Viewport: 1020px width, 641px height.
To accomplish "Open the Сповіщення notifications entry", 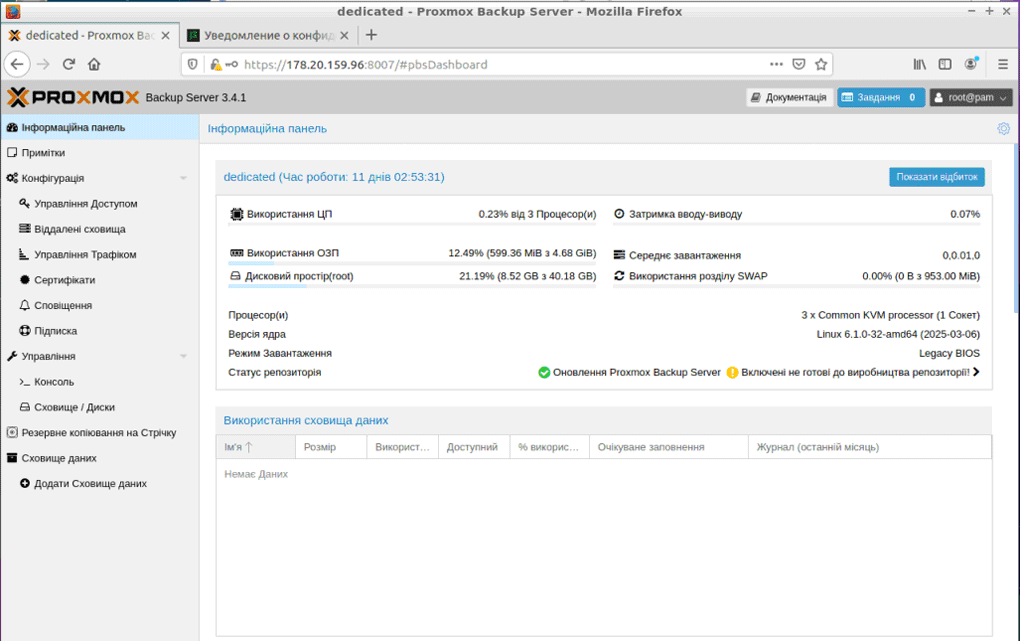I will pos(62,305).
